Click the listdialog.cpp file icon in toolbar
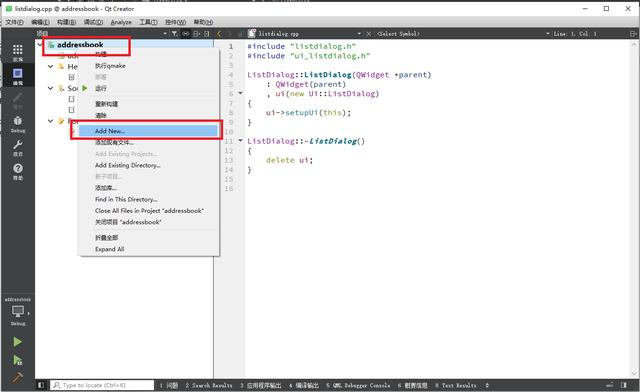 tap(252, 33)
